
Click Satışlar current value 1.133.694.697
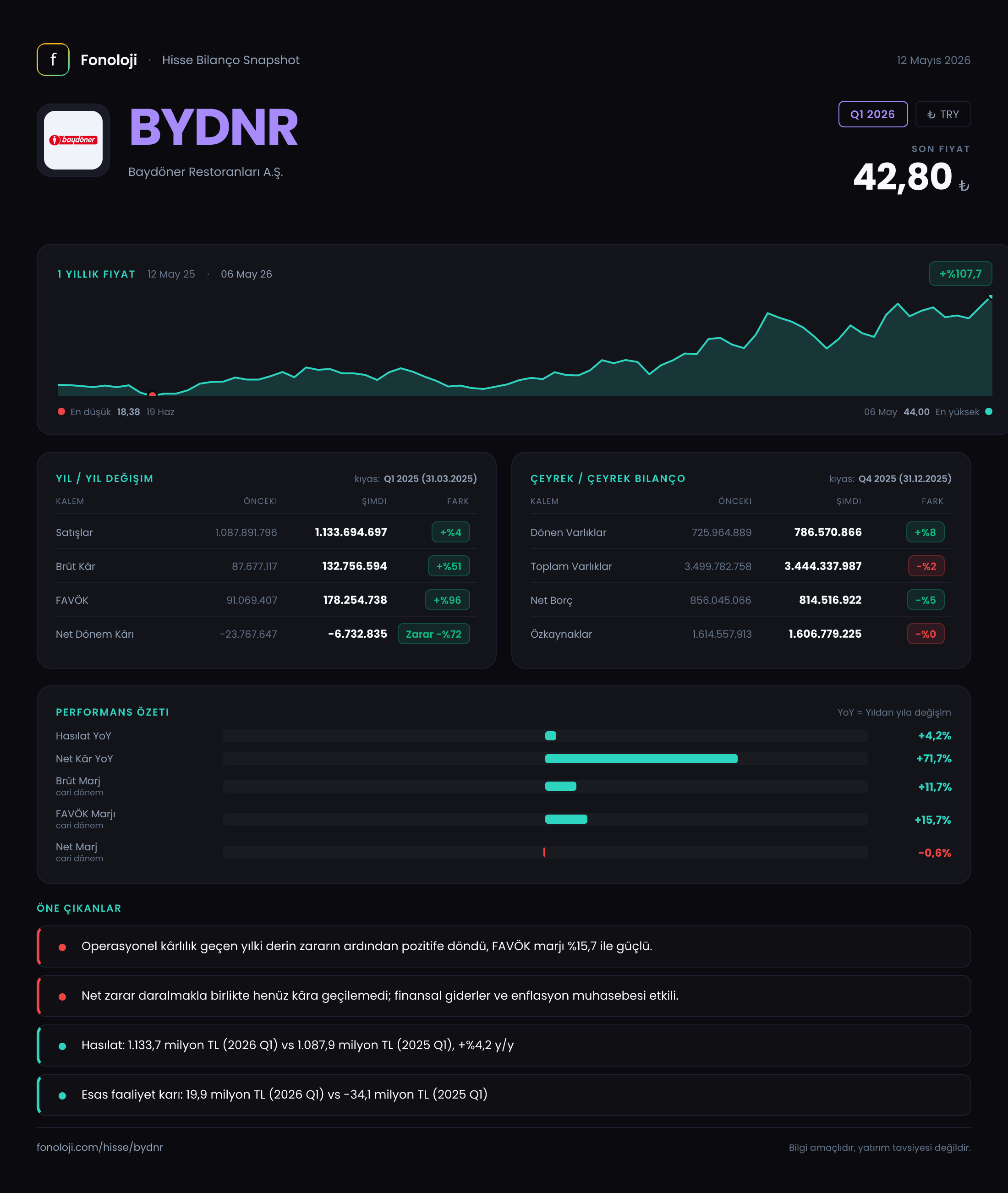[351, 532]
